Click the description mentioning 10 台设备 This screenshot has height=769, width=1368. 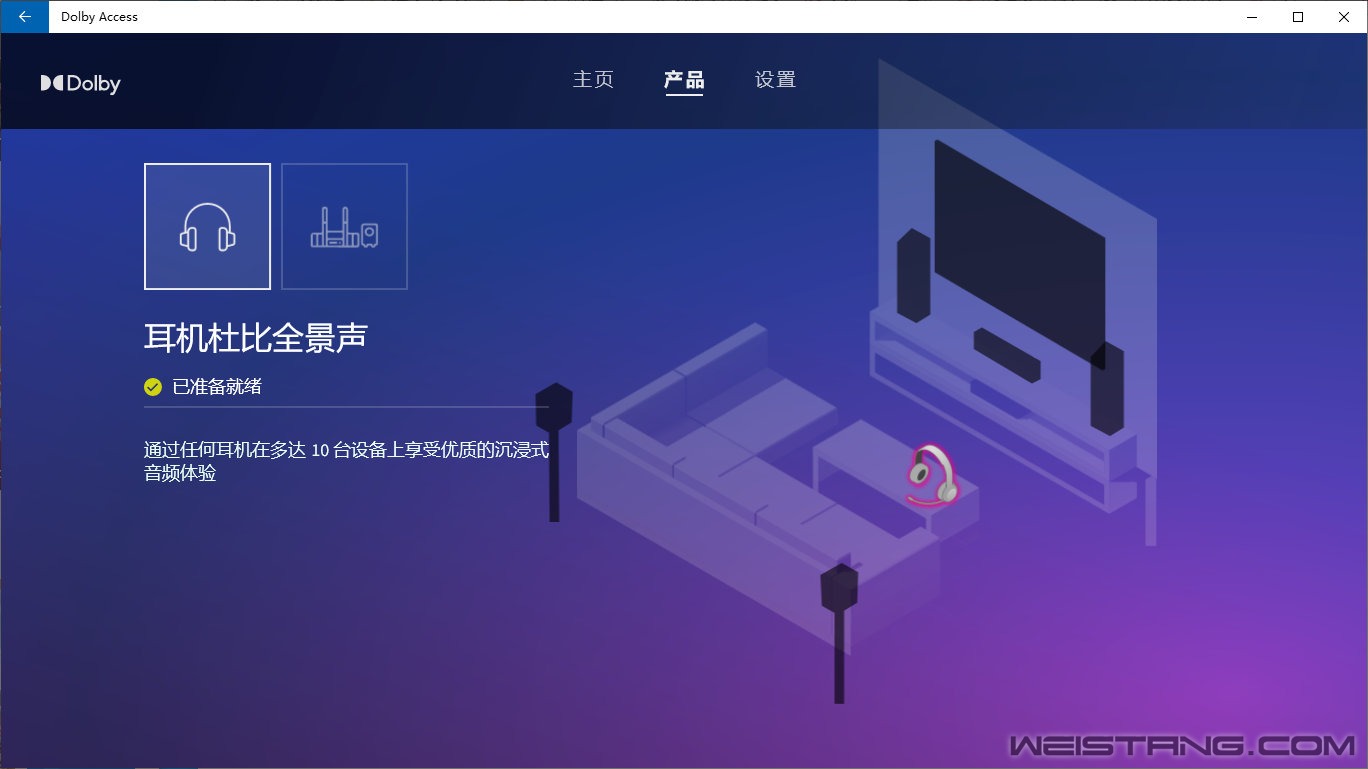(x=346, y=461)
